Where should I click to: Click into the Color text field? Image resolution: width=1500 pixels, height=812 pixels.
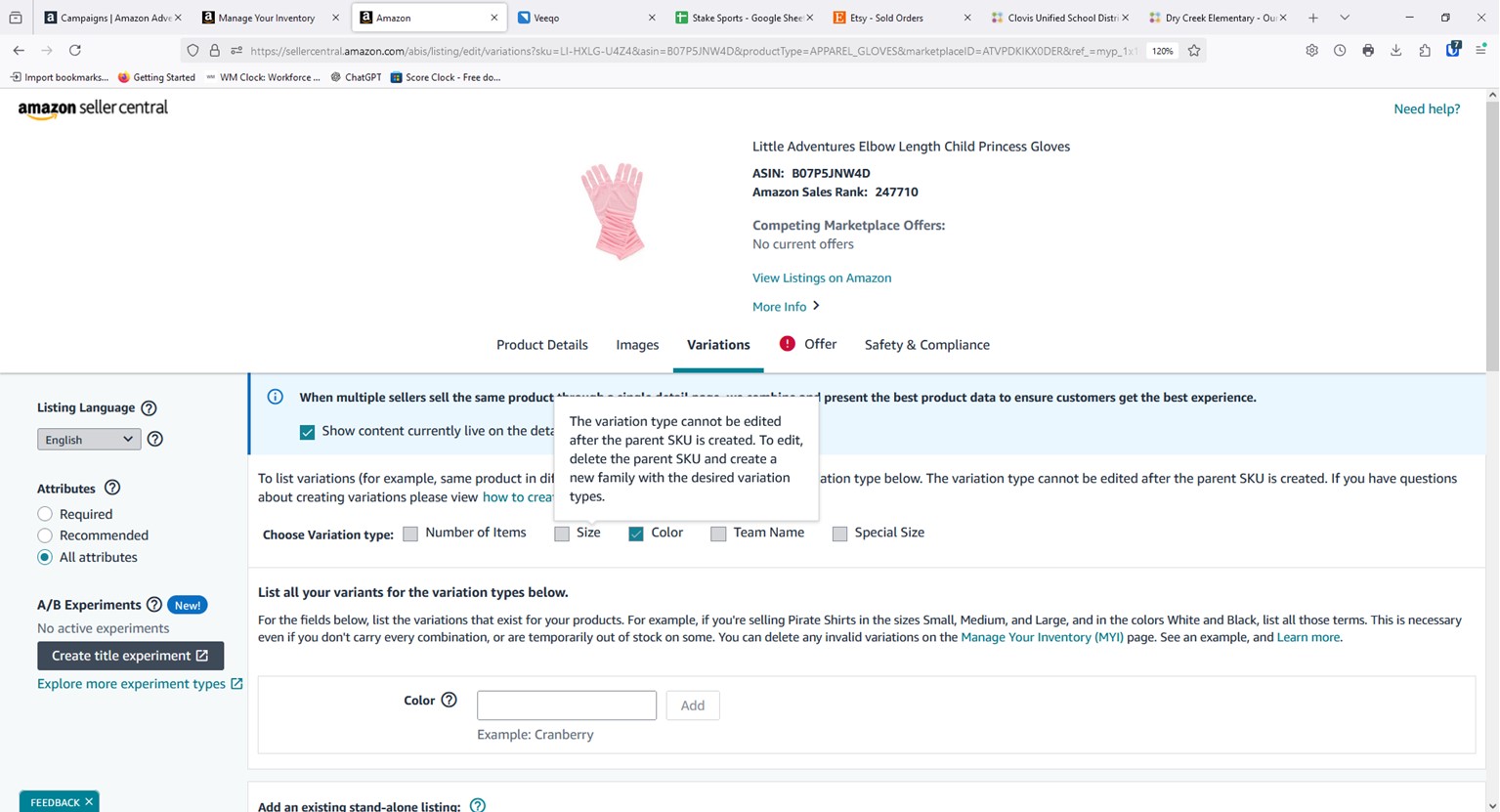567,705
